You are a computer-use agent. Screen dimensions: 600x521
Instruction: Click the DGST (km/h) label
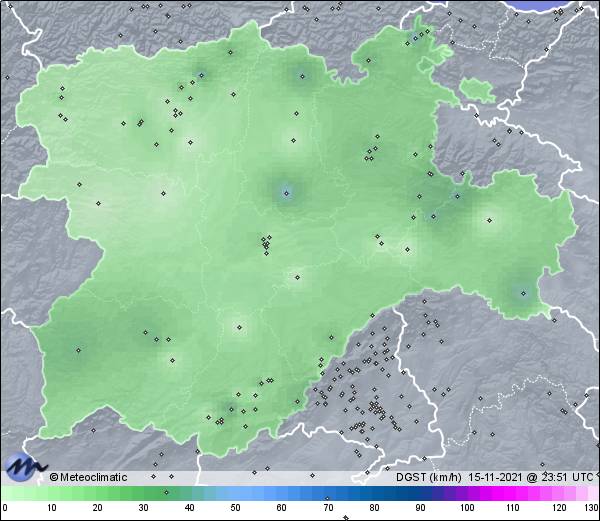click(429, 477)
